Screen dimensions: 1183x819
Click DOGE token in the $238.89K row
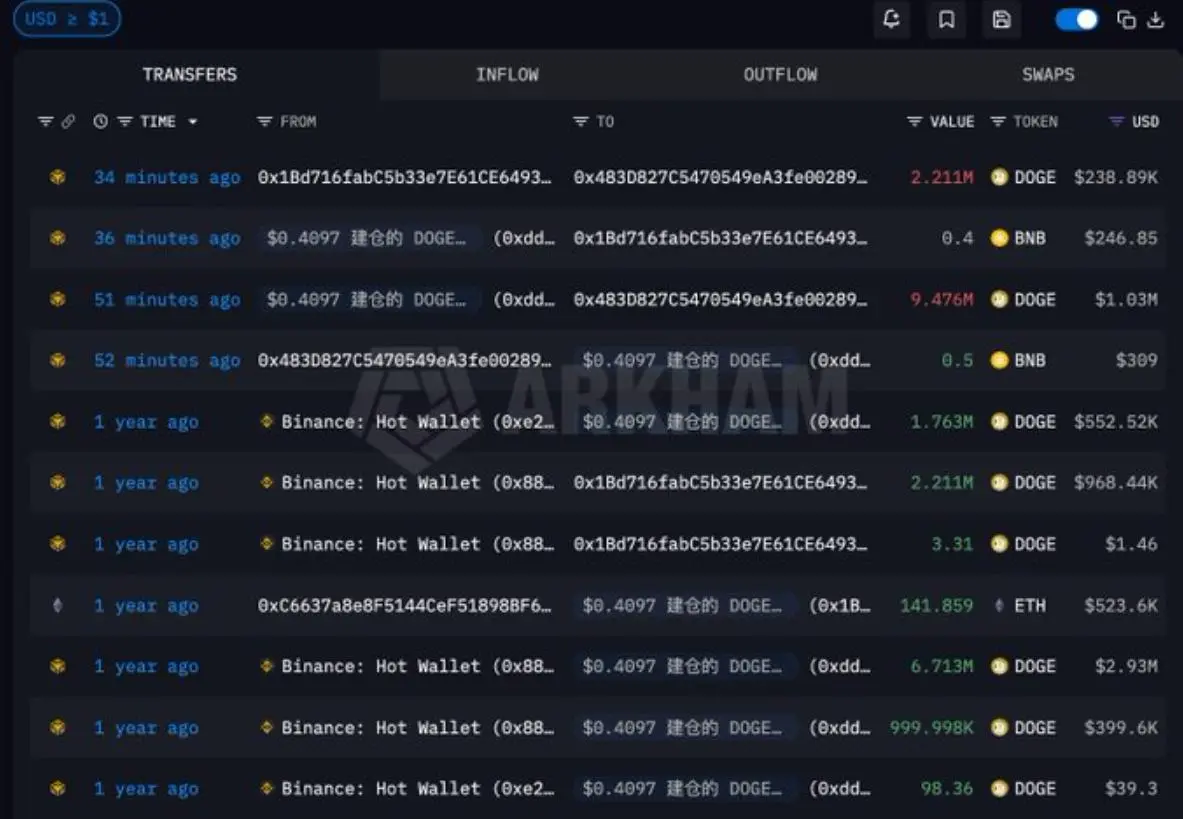coord(1023,177)
